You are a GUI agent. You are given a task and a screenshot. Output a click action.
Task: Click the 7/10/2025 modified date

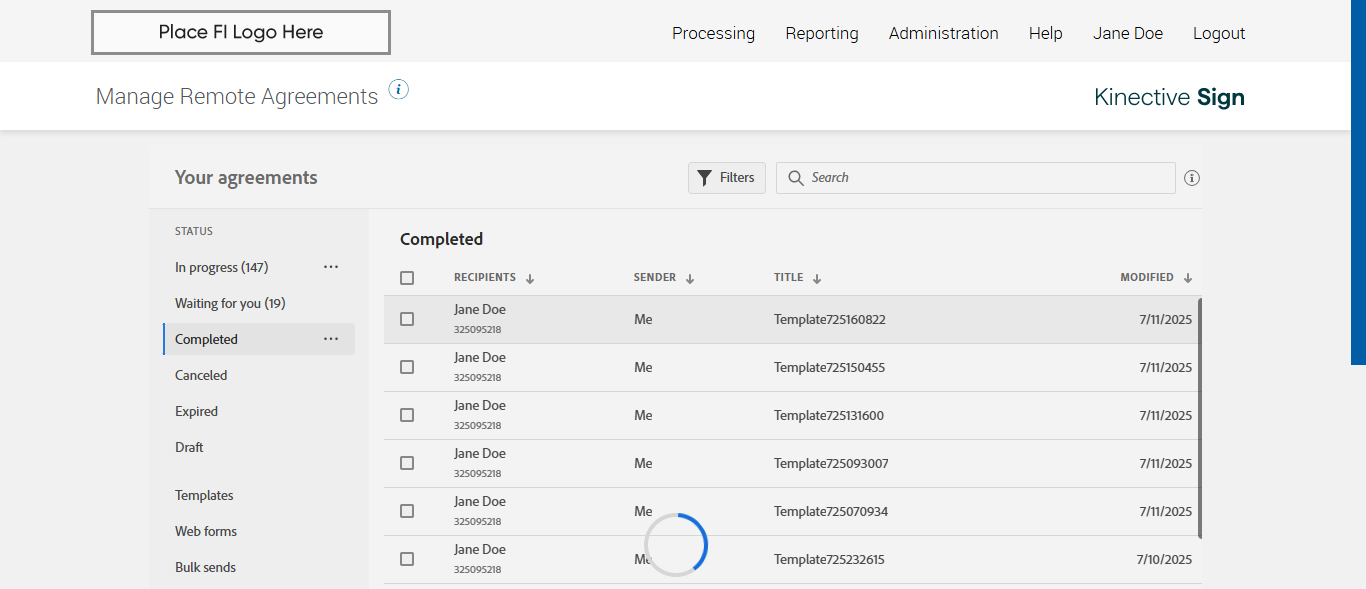(x=1164, y=560)
